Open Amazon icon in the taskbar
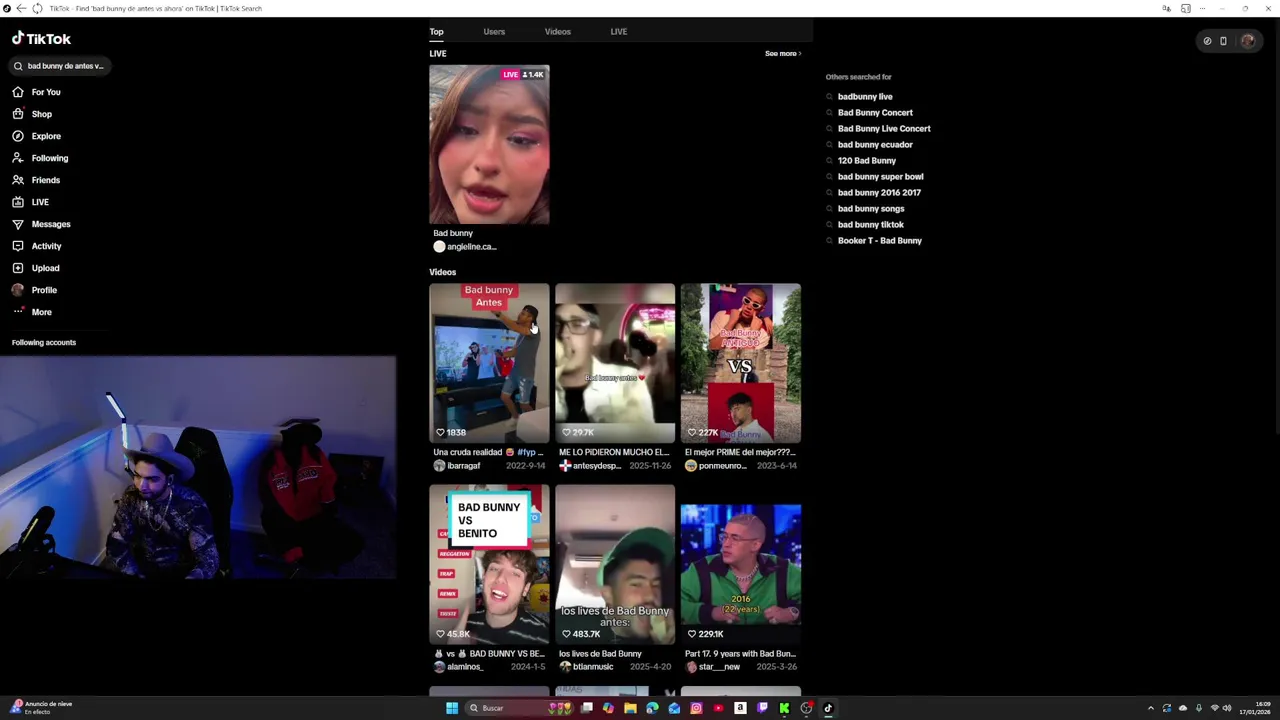 tap(740, 708)
